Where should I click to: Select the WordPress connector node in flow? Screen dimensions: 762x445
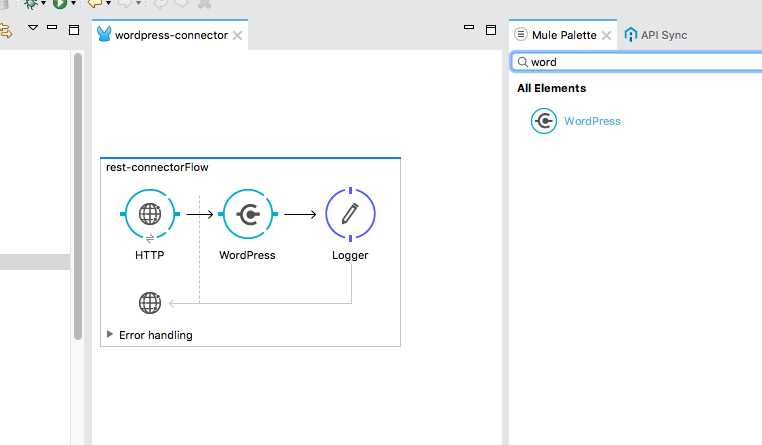click(247, 213)
